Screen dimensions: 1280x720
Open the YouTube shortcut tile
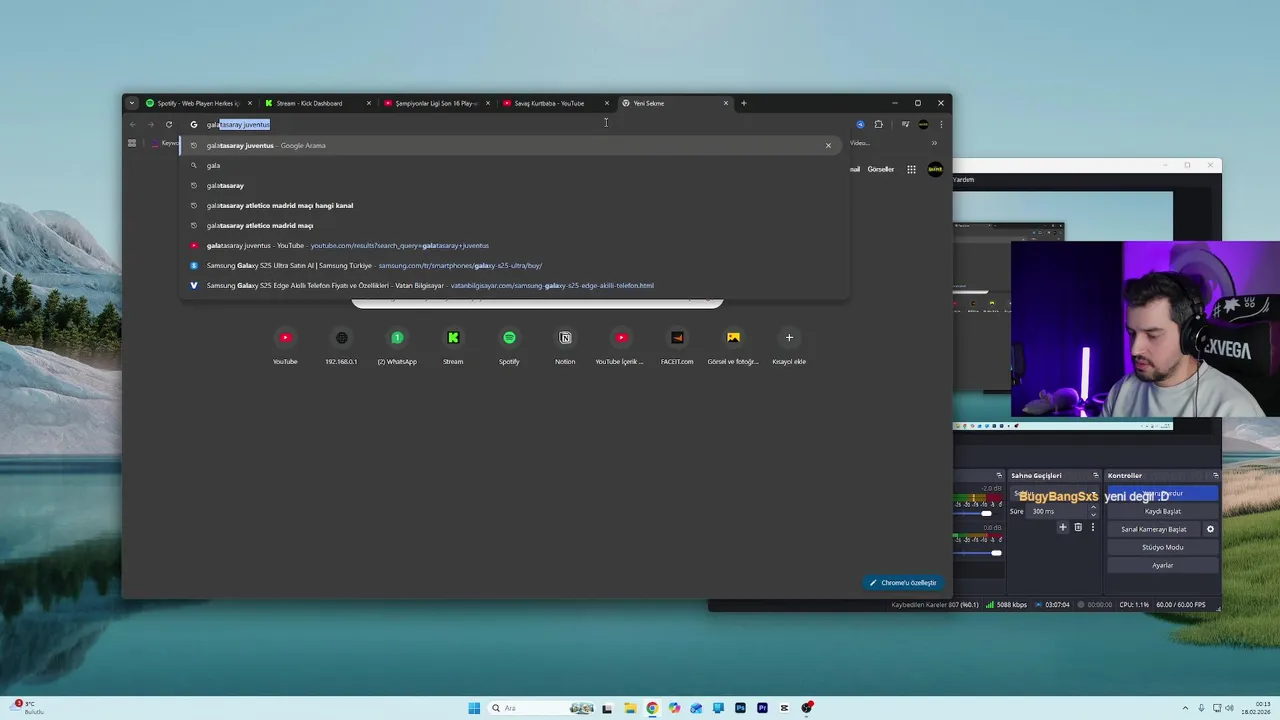[285, 346]
